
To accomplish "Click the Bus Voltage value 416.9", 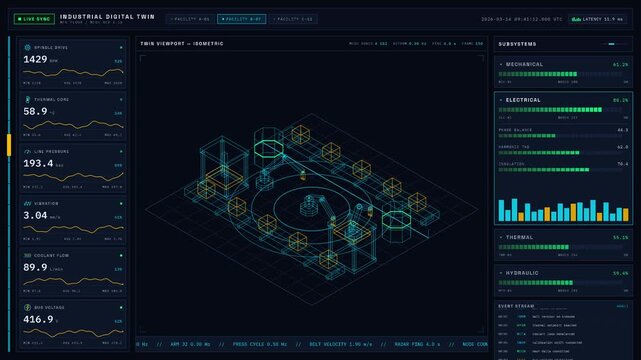I will coord(38,319).
